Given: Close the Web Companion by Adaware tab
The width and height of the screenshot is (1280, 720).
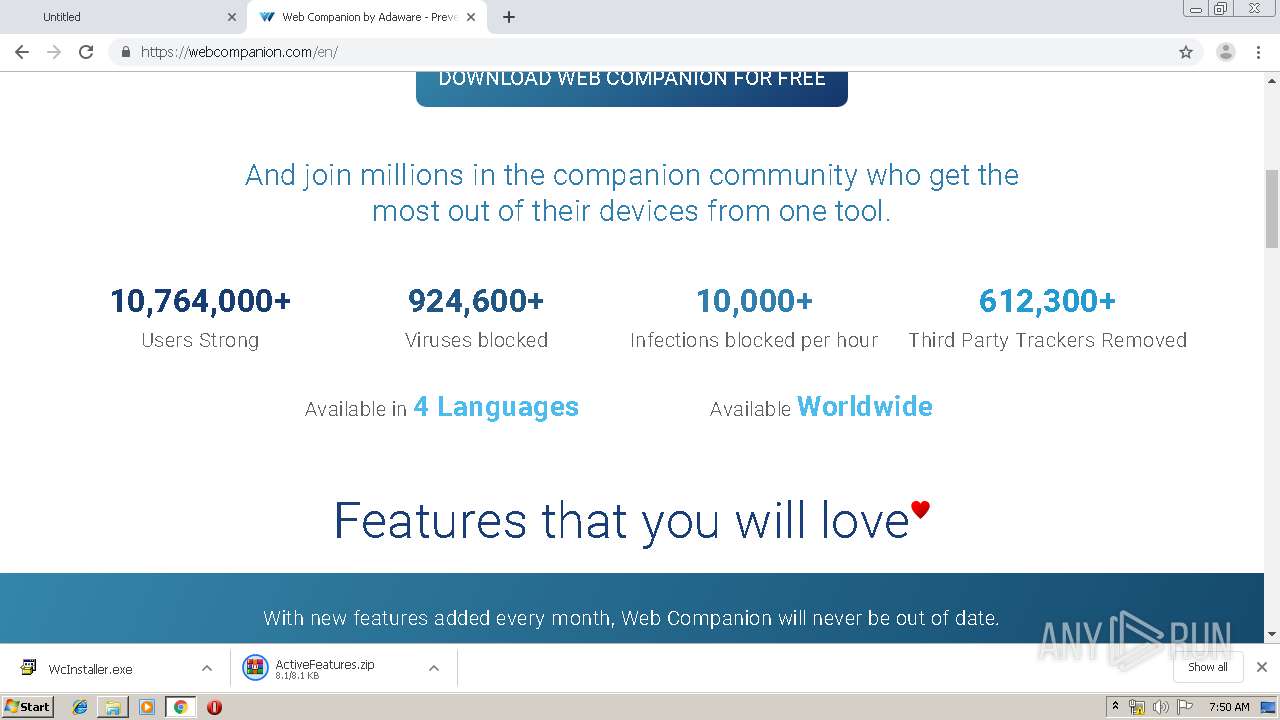Looking at the screenshot, I should [x=471, y=17].
